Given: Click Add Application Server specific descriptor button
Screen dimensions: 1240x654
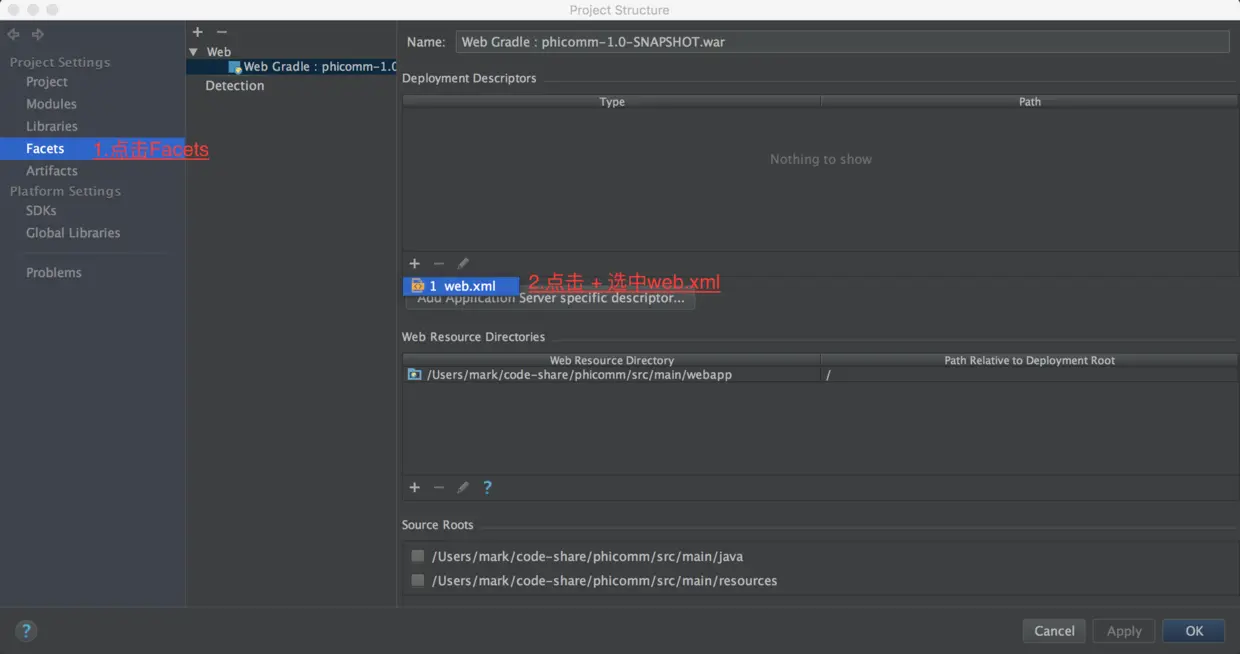Looking at the screenshot, I should tap(550, 298).
